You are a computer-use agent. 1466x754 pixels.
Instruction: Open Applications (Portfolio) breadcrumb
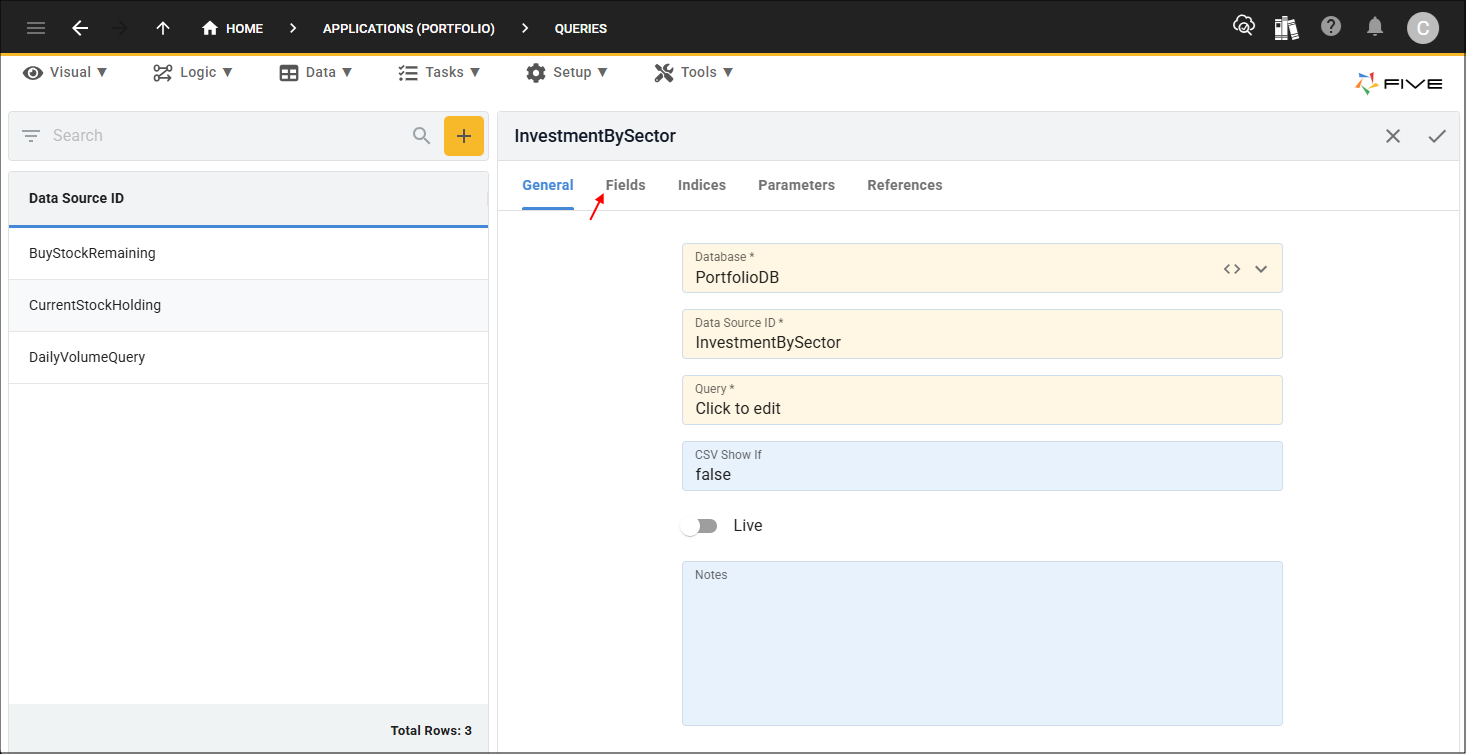409,29
